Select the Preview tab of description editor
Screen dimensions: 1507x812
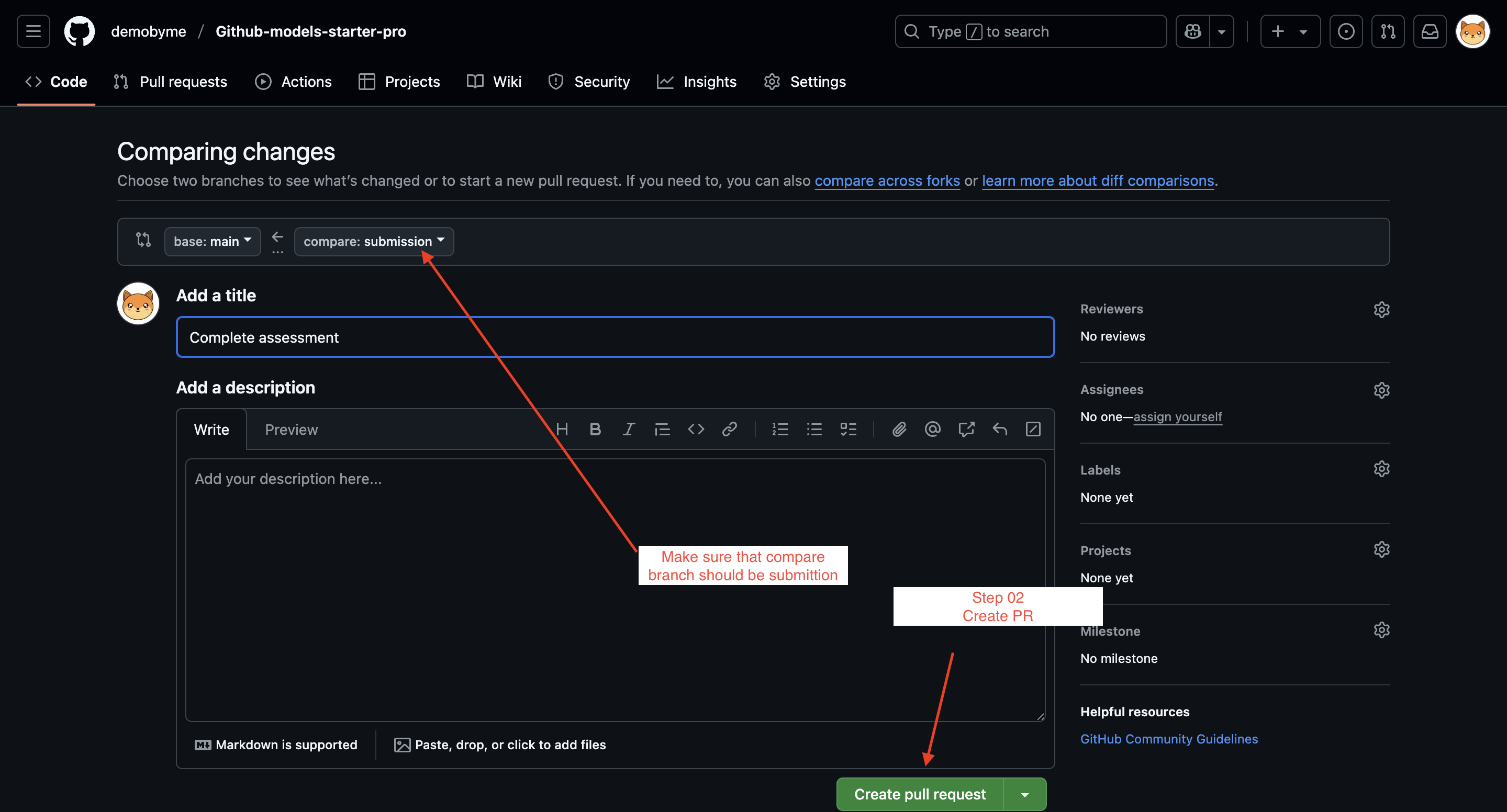292,429
